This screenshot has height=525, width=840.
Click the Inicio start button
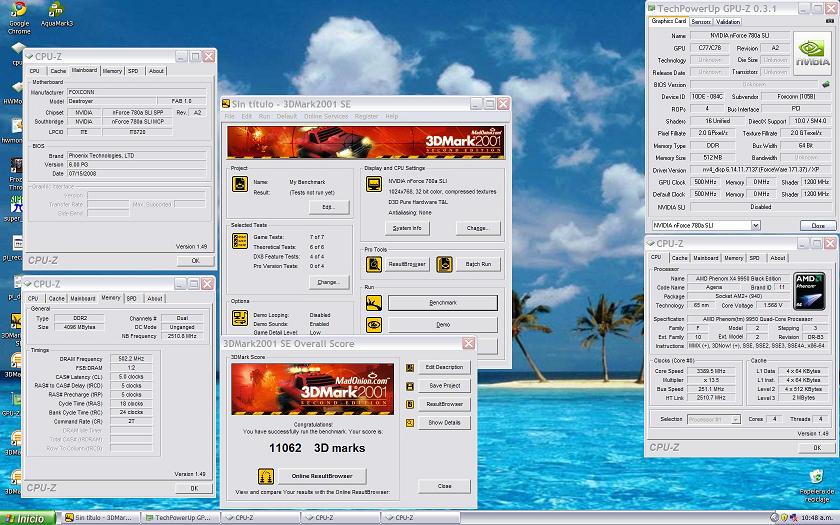(27, 518)
